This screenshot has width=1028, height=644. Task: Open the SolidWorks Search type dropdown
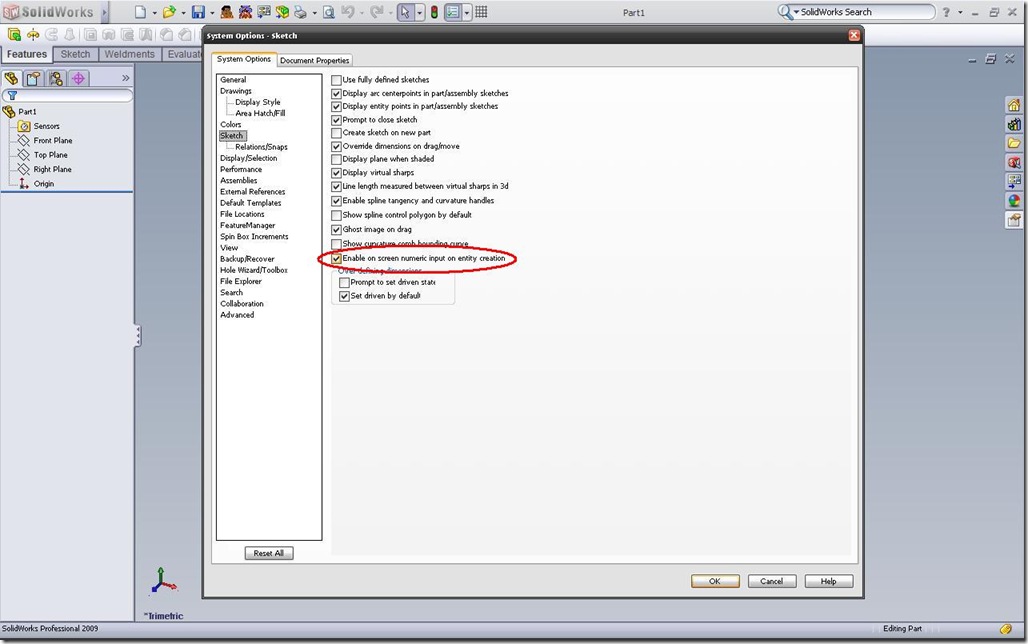[x=796, y=12]
